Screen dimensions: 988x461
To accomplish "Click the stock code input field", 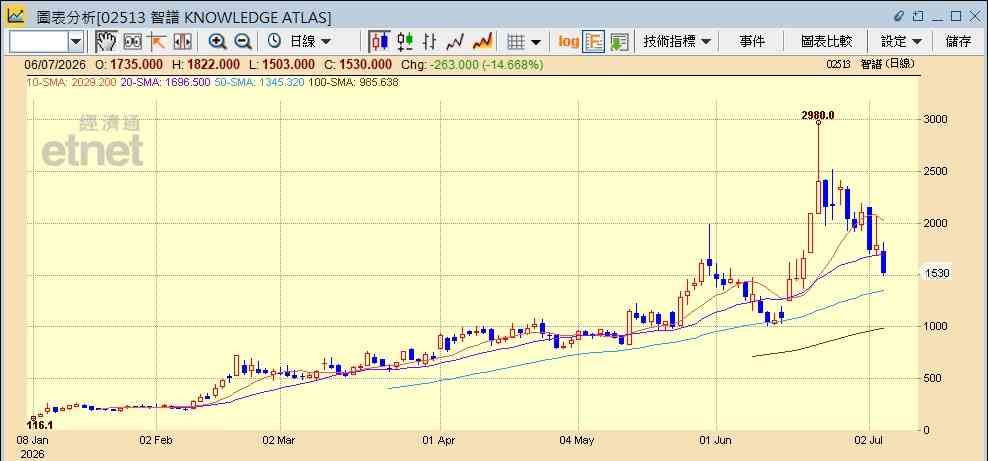I will 38,42.
